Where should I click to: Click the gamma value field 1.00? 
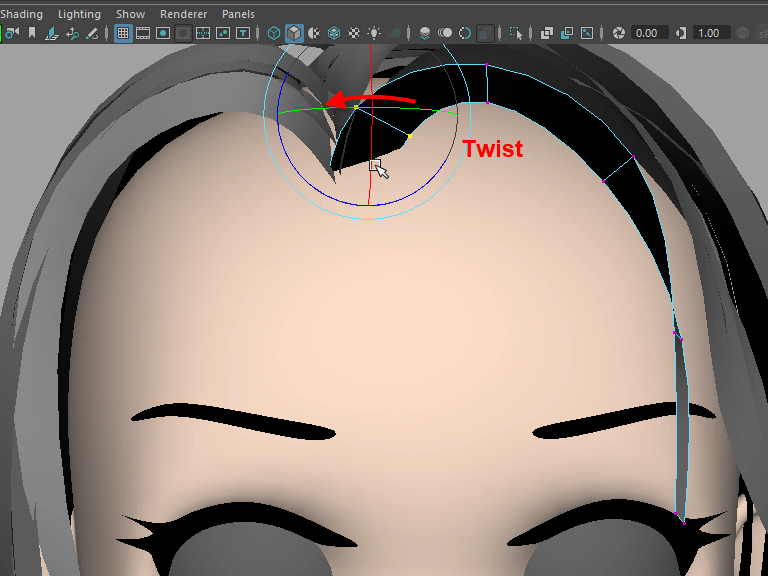(x=708, y=33)
